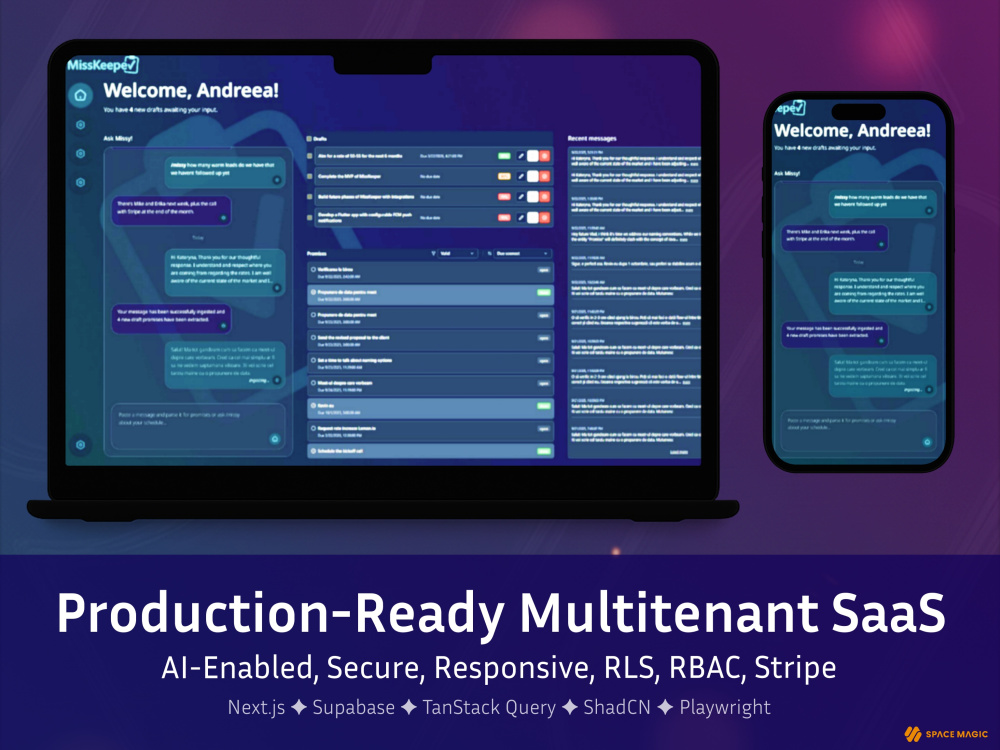This screenshot has height=750, width=1000.
Task: Send the message in laptop Ask Missy box
Action: [275, 439]
